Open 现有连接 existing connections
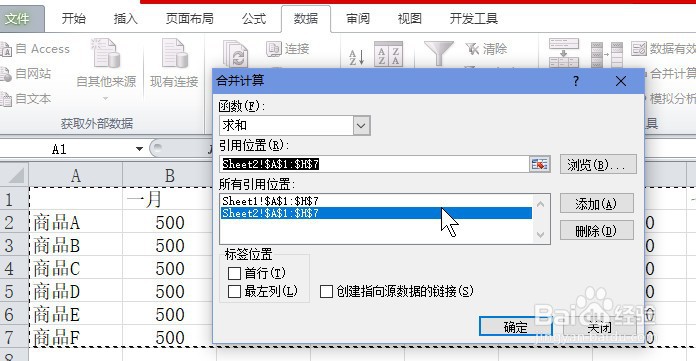Screen dimensions: 696x361 pos(174,64)
